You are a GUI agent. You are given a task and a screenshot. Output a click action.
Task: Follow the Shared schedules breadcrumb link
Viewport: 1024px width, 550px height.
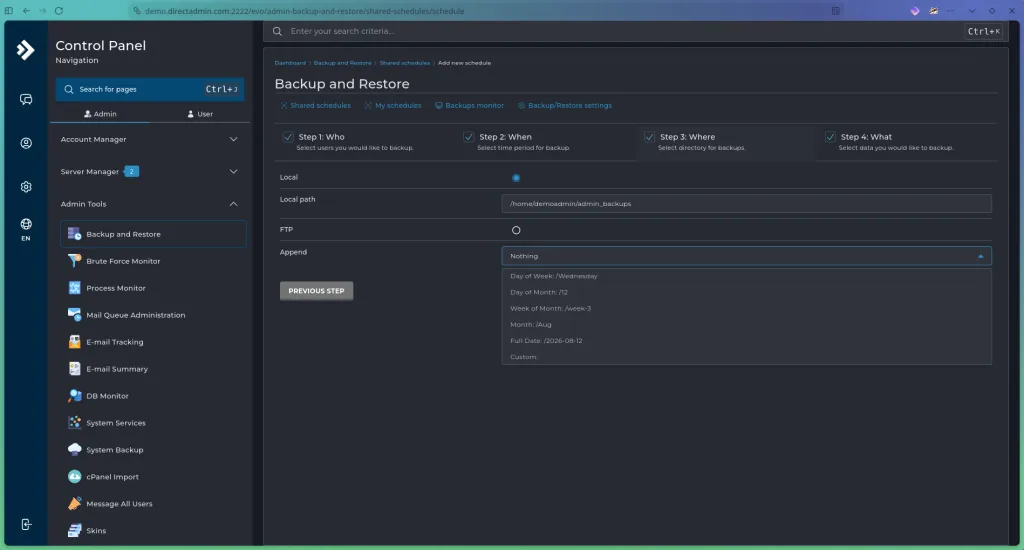point(405,63)
